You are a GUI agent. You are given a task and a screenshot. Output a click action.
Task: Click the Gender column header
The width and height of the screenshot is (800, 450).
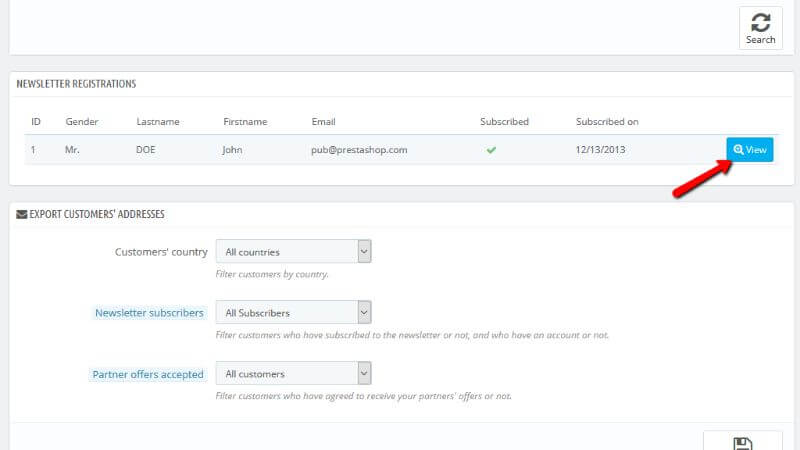pyautogui.click(x=82, y=121)
